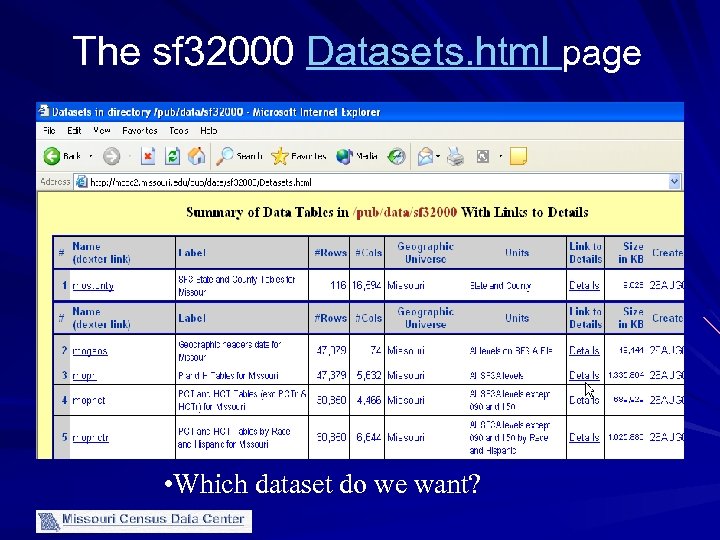
Task: Open the dataset name link in row 2
Action: (90, 351)
